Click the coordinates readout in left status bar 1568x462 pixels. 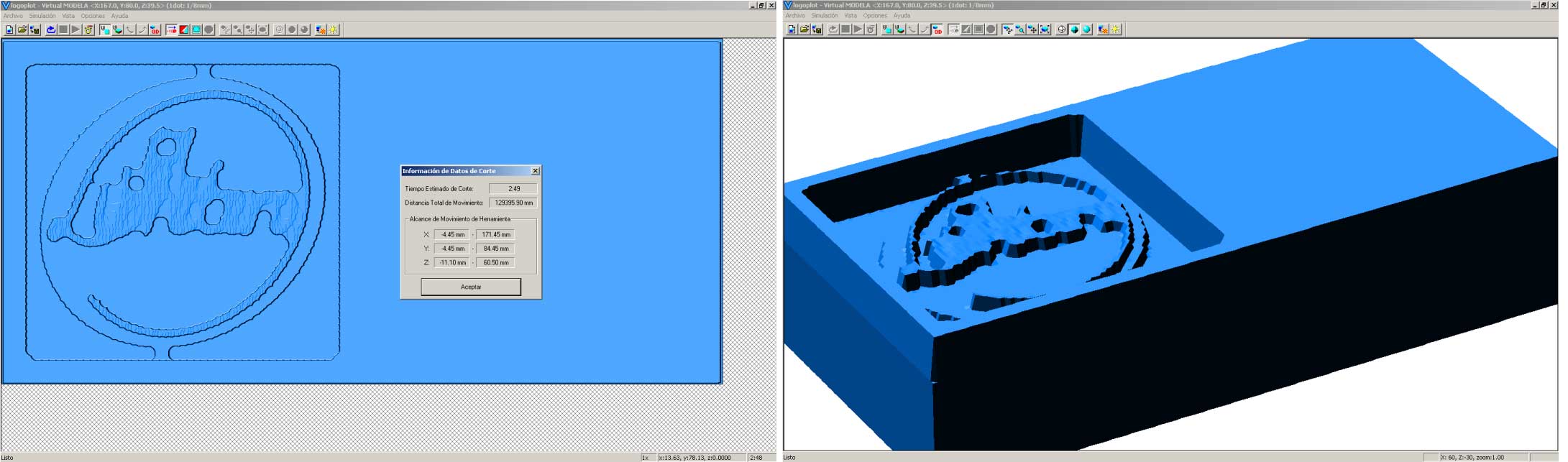coord(700,458)
